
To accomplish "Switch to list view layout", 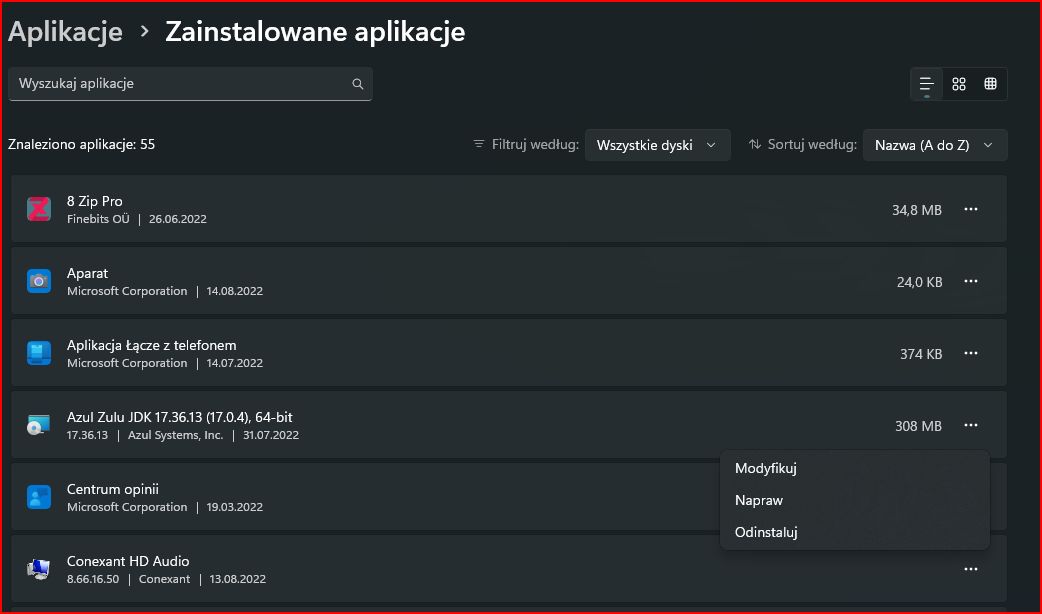I will [926, 84].
